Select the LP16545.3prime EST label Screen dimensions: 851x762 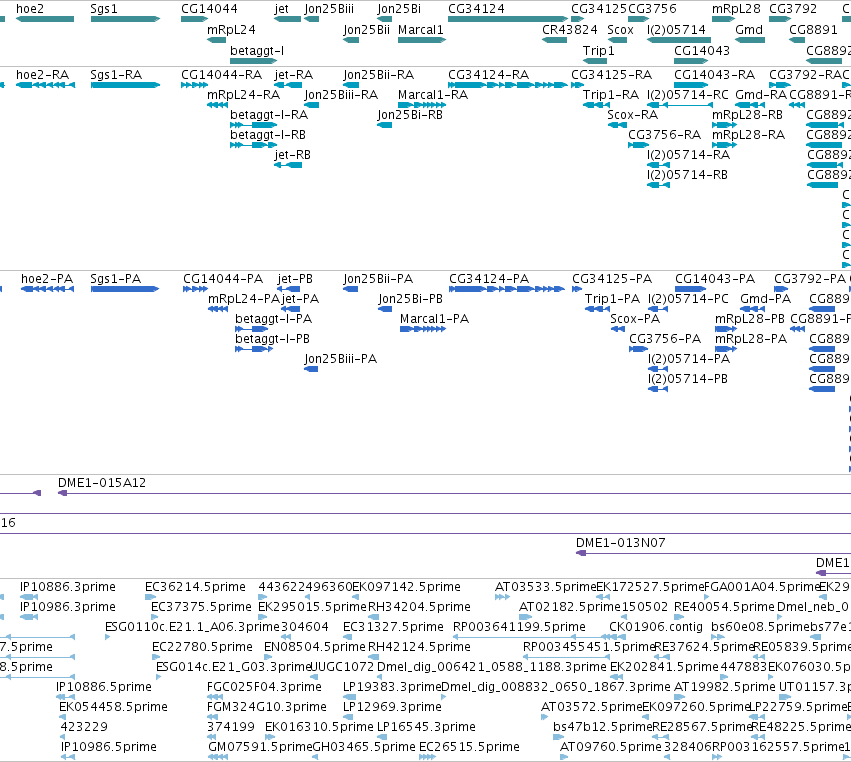[x=426, y=726]
